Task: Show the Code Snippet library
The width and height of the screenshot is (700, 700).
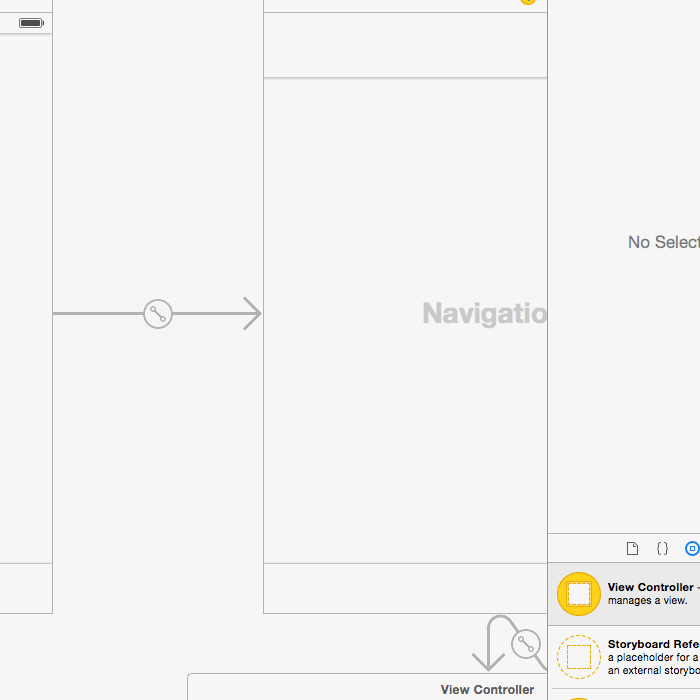Action: click(662, 549)
